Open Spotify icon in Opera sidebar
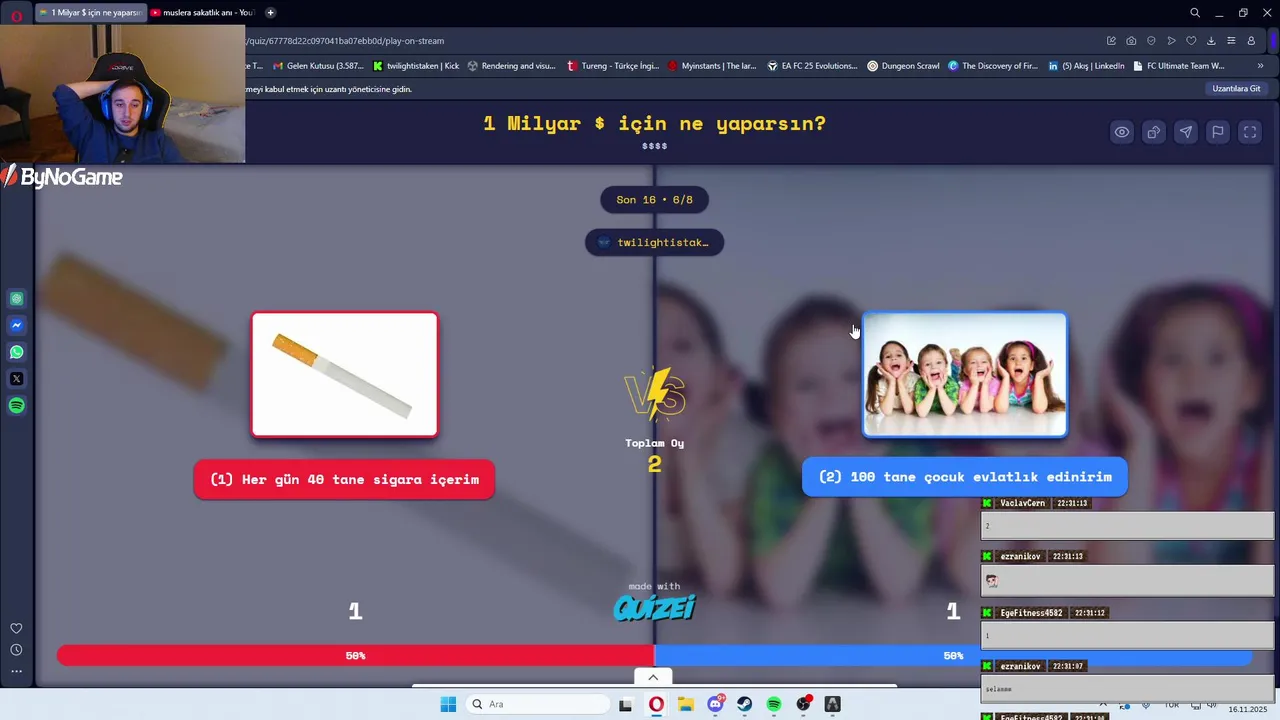This screenshot has height=720, width=1280. click(x=16, y=406)
